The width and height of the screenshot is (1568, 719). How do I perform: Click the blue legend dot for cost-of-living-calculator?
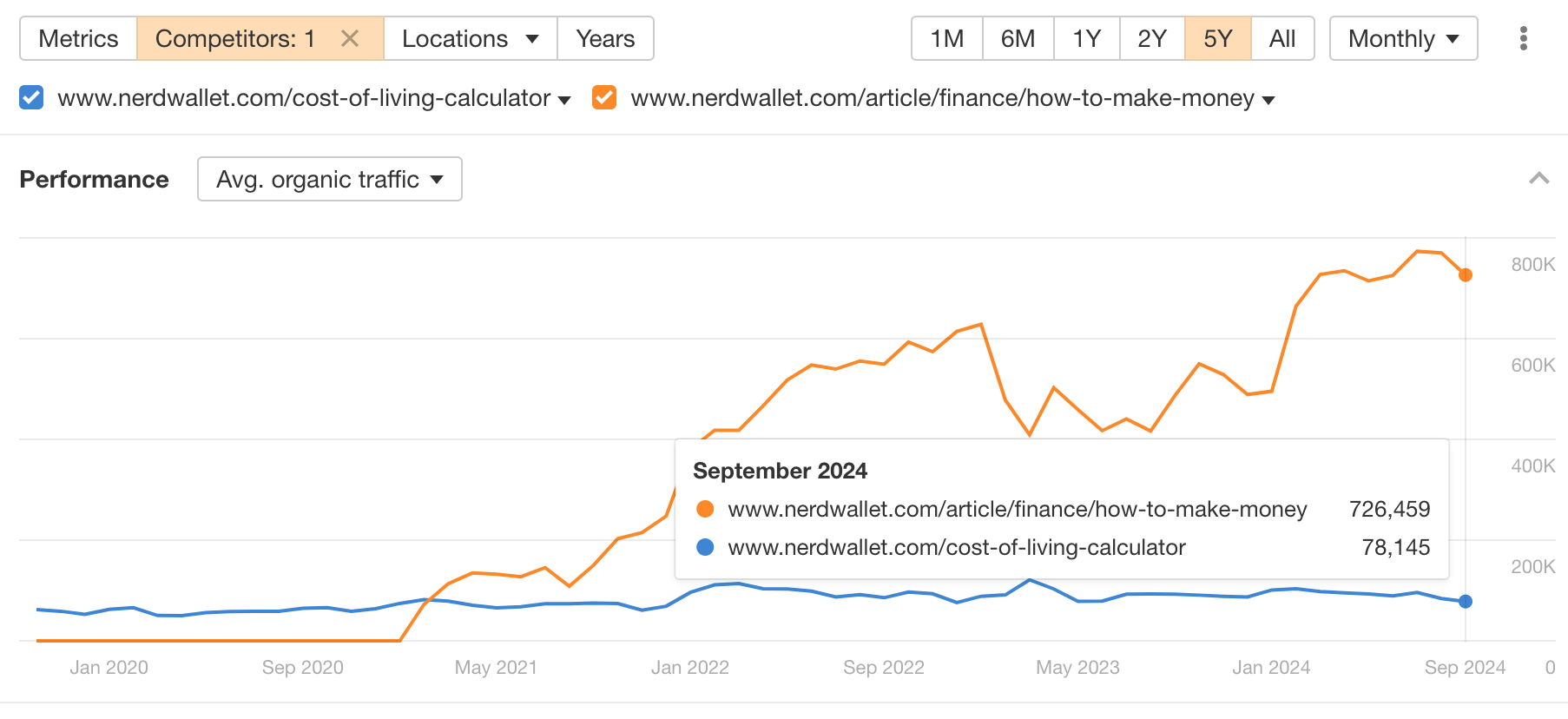705,548
